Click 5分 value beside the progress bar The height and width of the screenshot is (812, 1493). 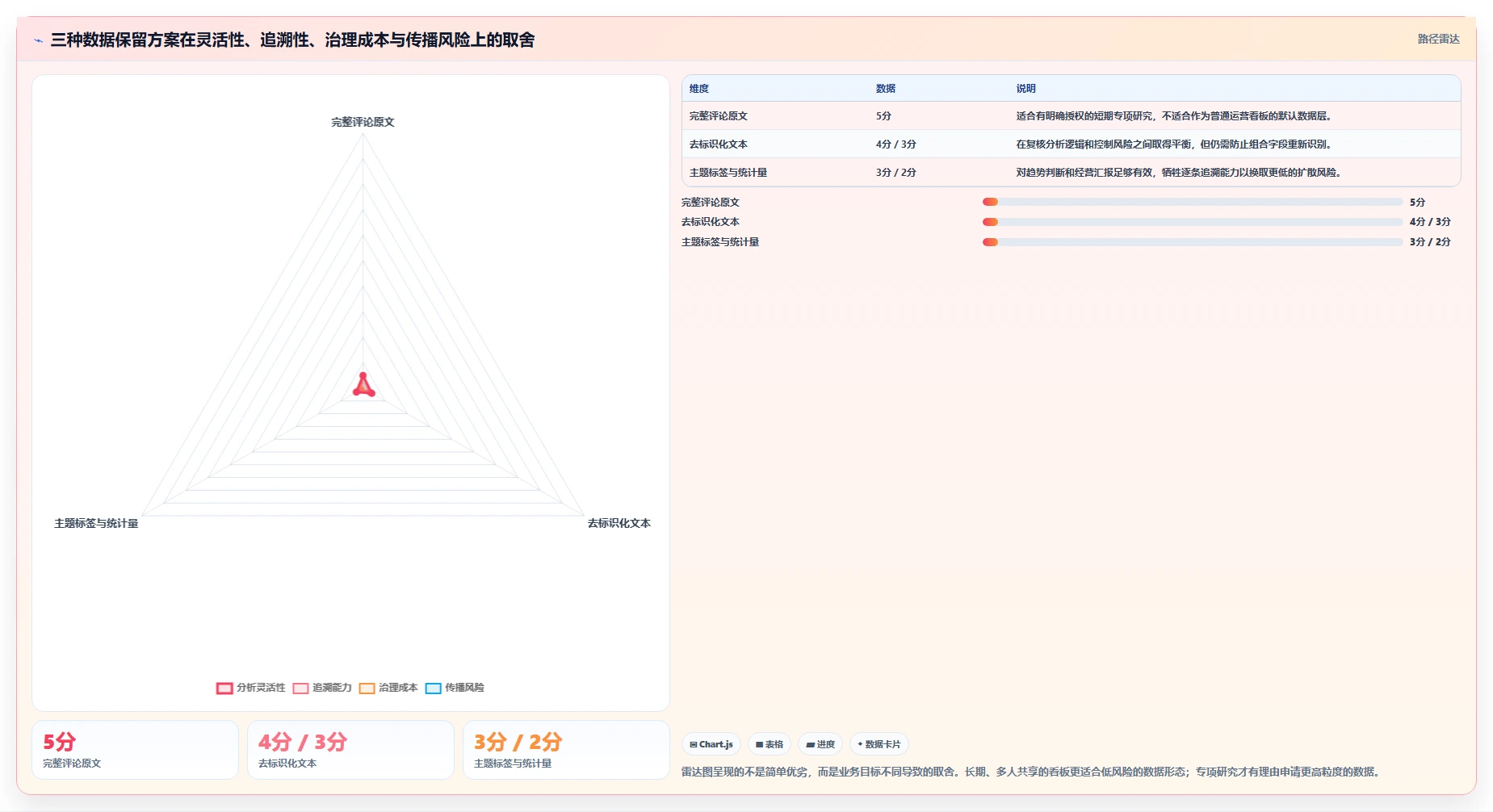(x=1417, y=203)
